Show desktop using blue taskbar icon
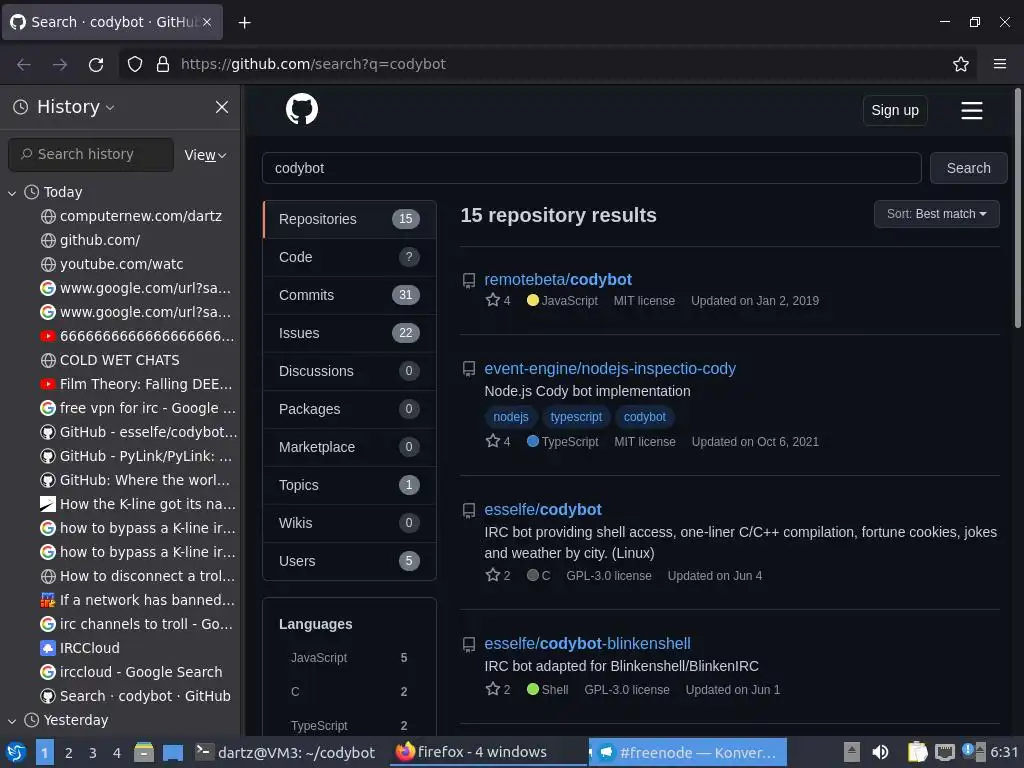 pyautogui.click(x=172, y=753)
